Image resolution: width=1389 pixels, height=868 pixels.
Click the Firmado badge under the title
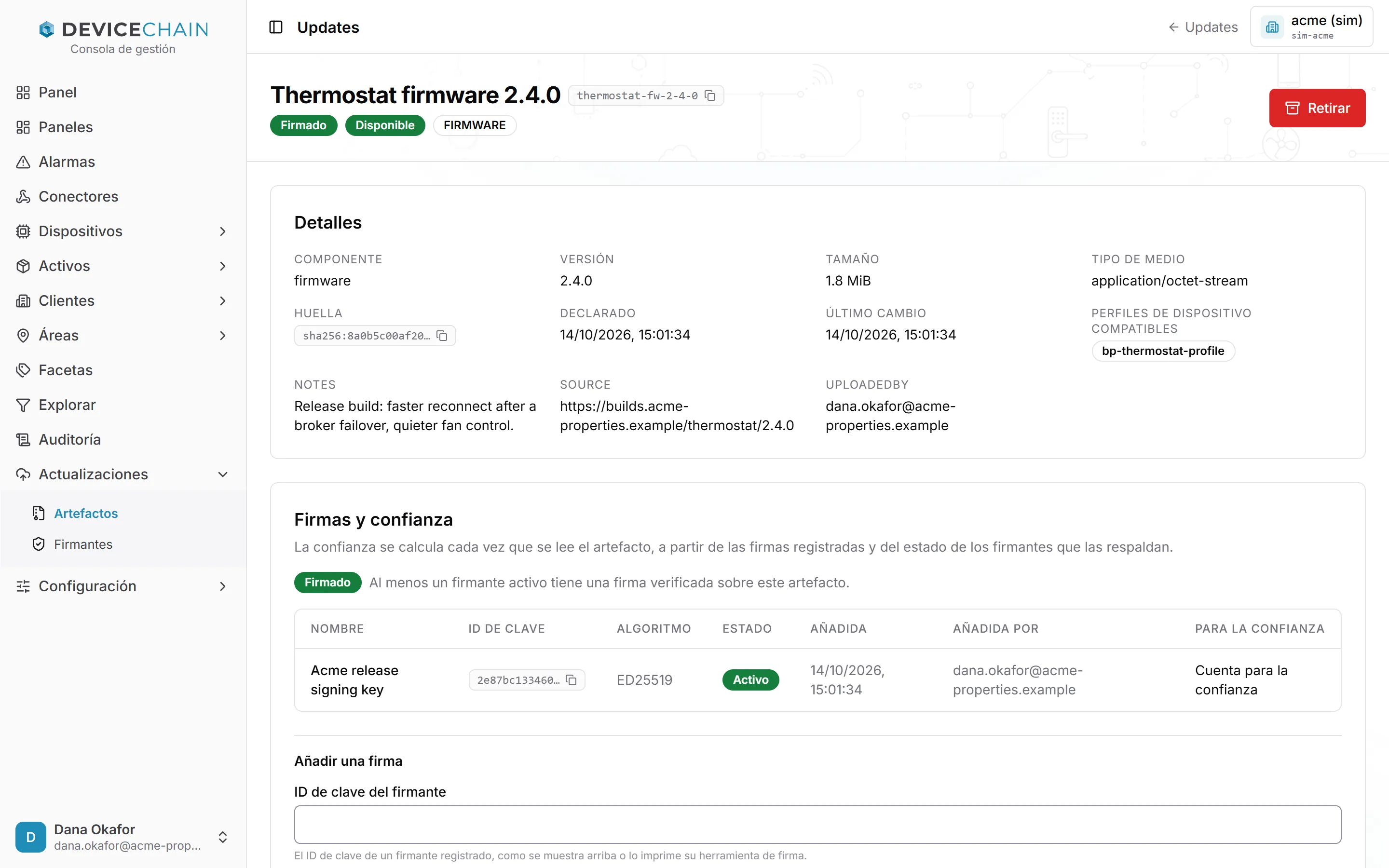(304, 125)
